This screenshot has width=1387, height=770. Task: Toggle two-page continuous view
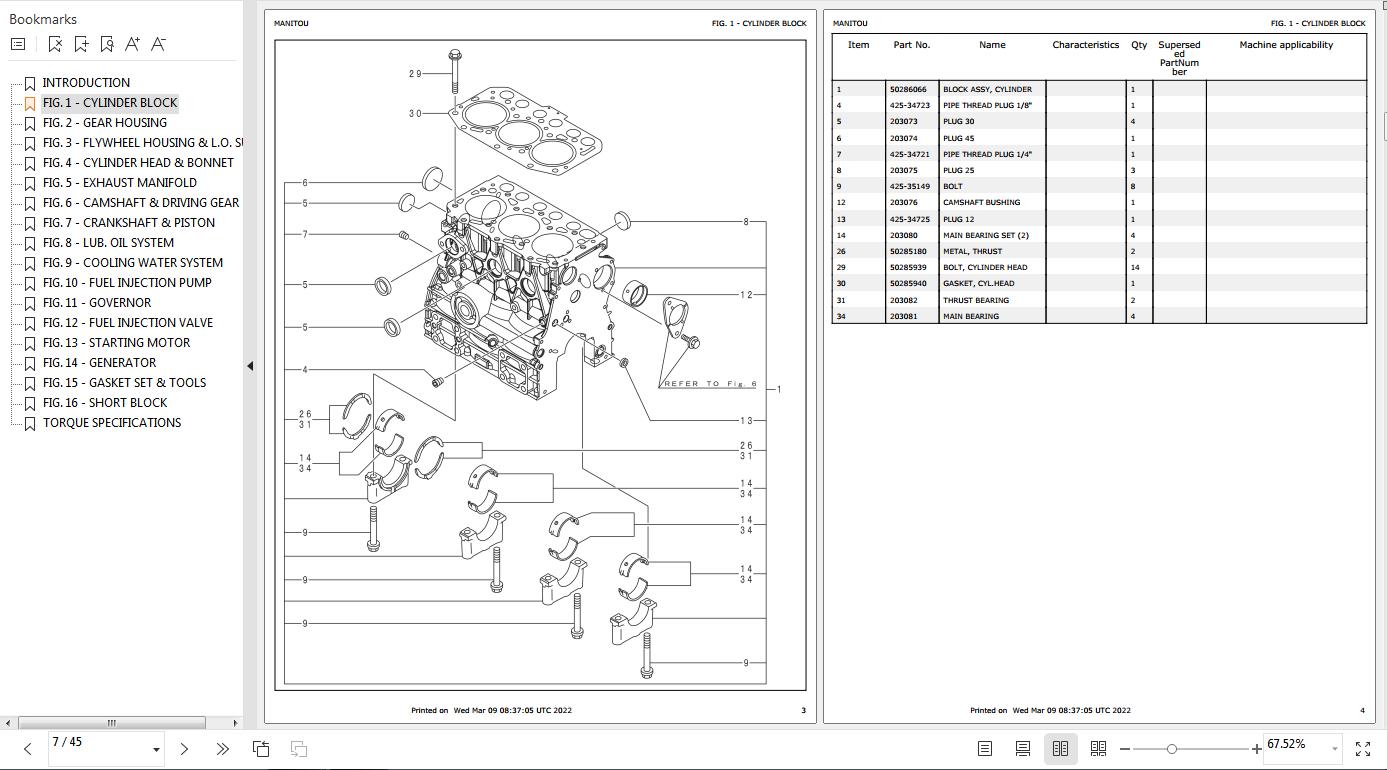(x=1098, y=749)
